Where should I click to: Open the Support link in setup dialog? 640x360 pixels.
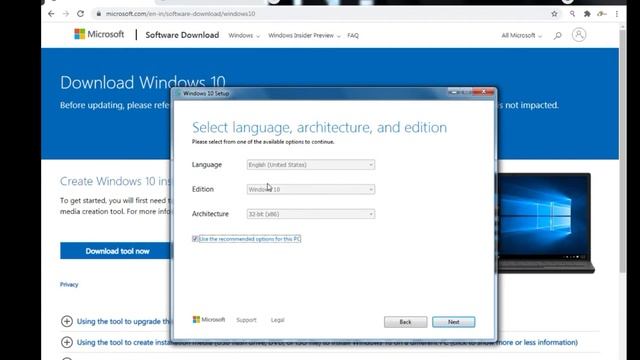point(246,320)
